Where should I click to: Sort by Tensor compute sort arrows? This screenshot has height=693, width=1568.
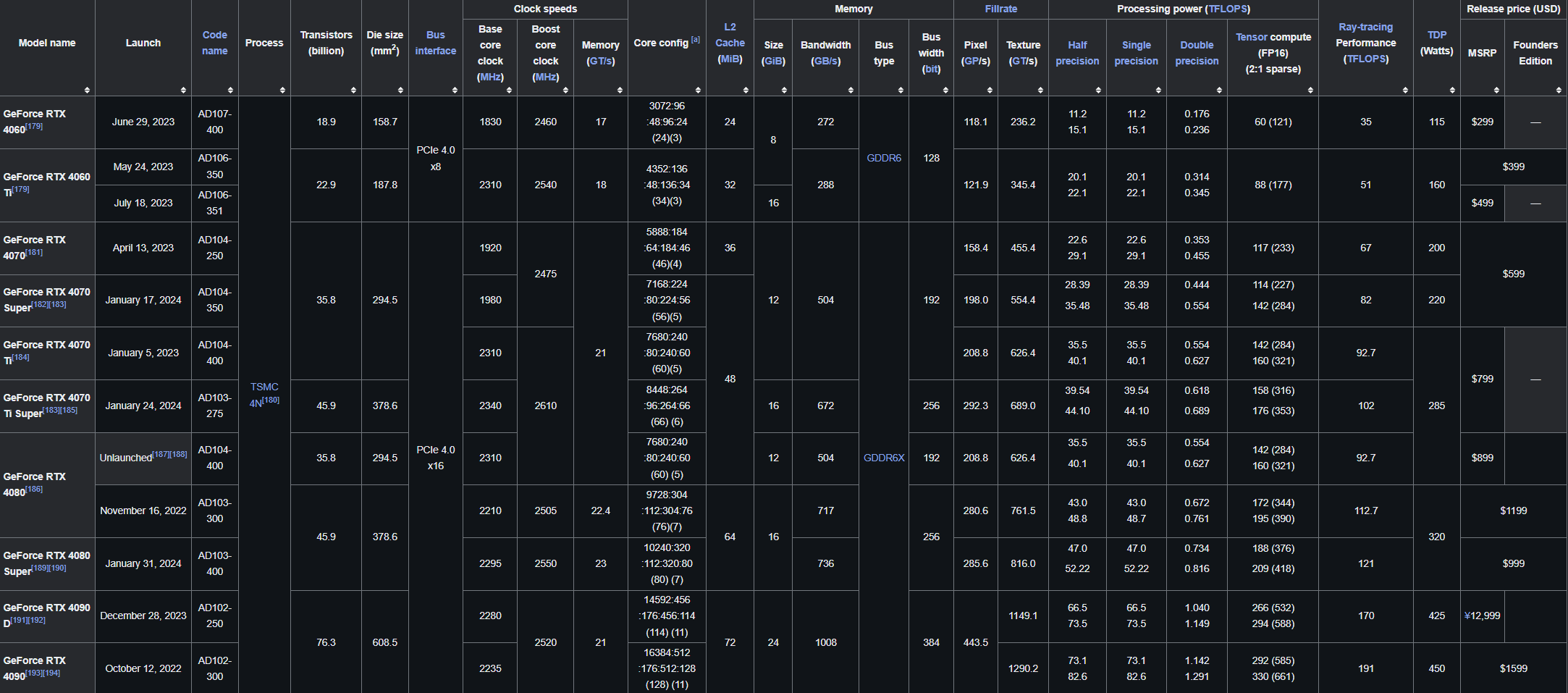(x=1310, y=90)
